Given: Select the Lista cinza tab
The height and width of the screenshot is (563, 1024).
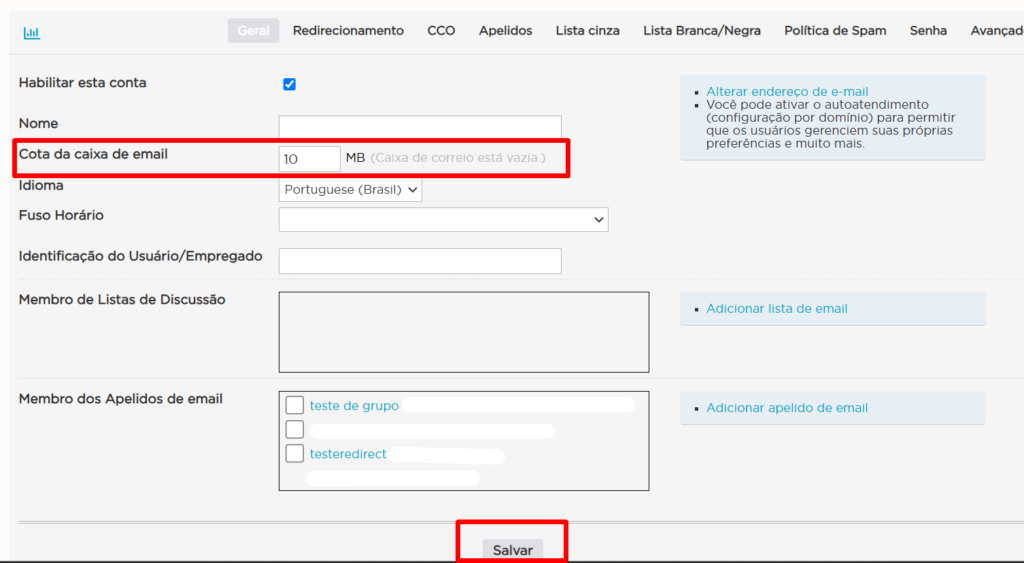Looking at the screenshot, I should coord(588,31).
